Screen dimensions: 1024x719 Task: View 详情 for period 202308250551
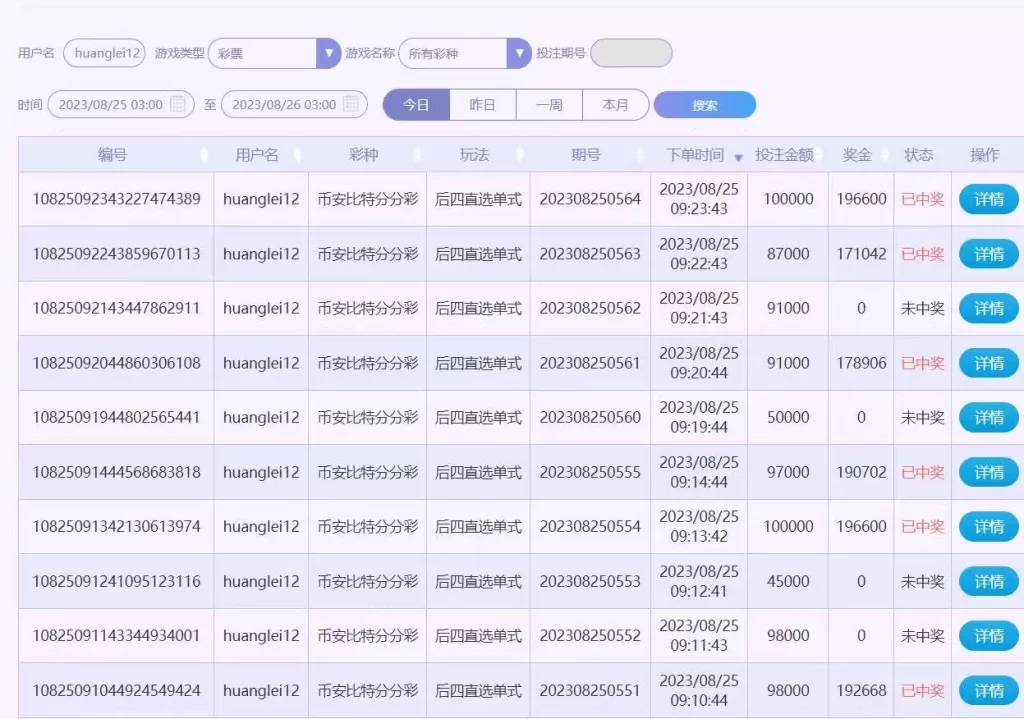[988, 690]
